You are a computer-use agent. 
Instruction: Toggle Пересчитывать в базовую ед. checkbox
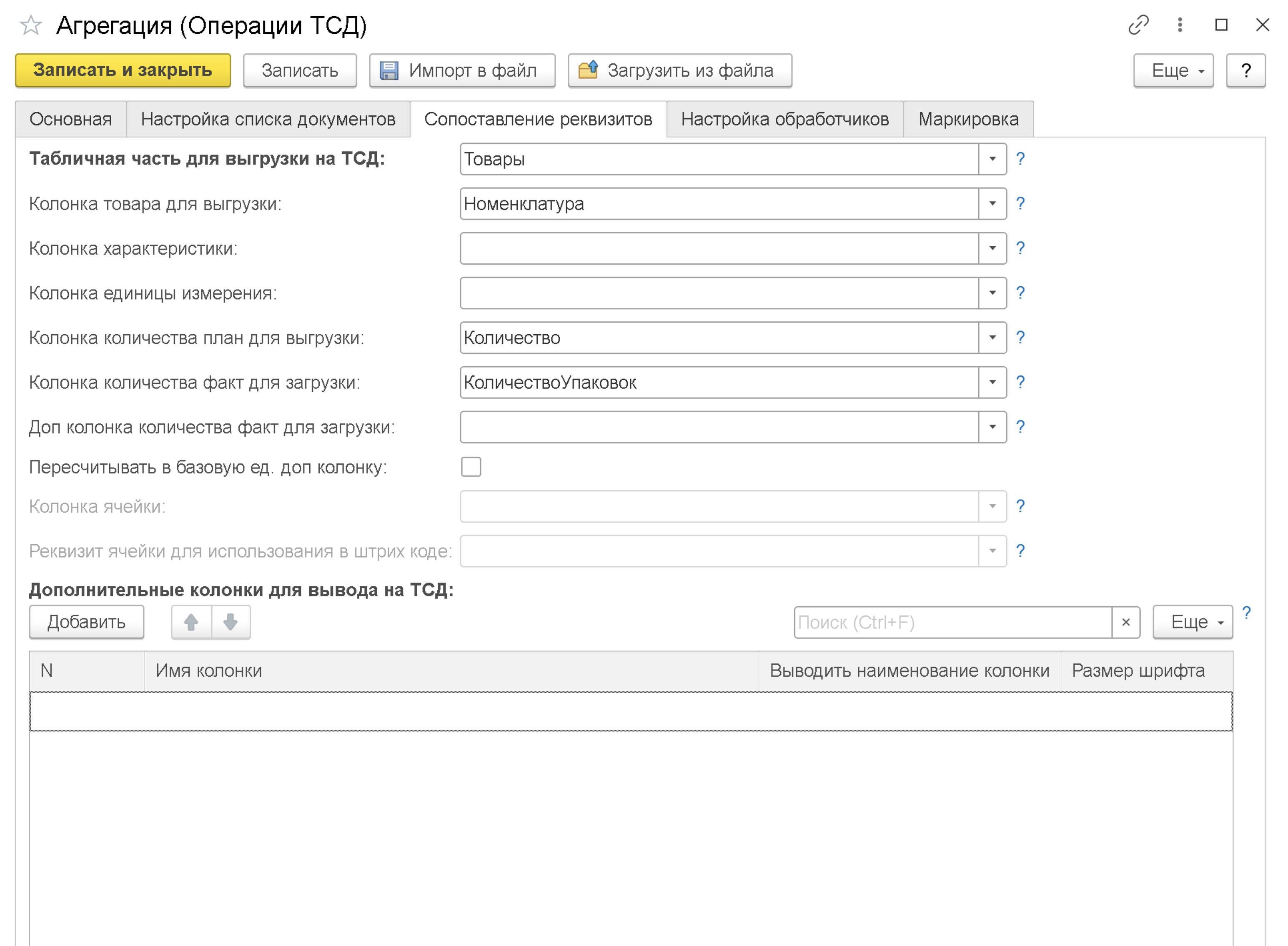[471, 467]
